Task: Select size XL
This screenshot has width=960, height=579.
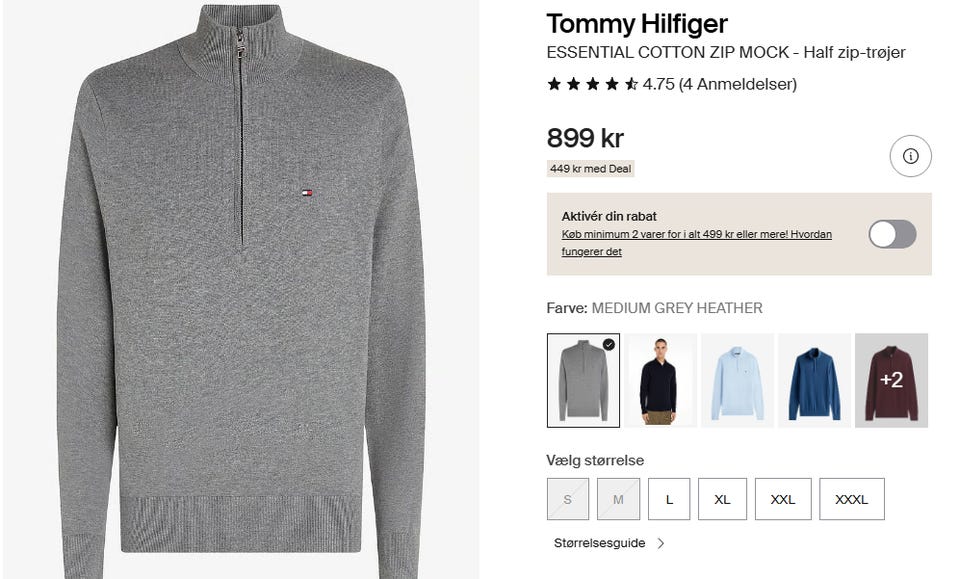Action: point(722,499)
